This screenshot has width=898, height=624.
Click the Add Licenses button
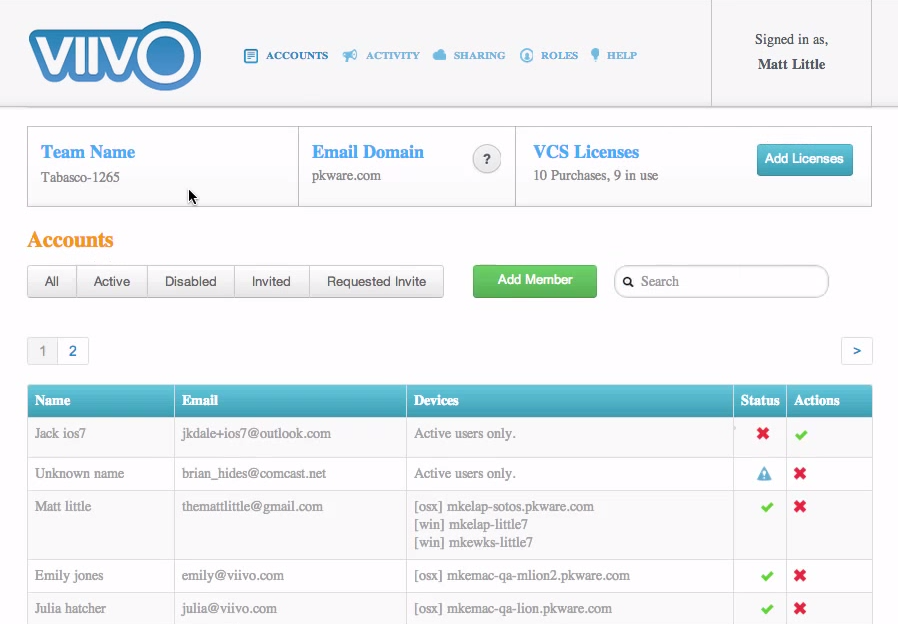tap(804, 159)
